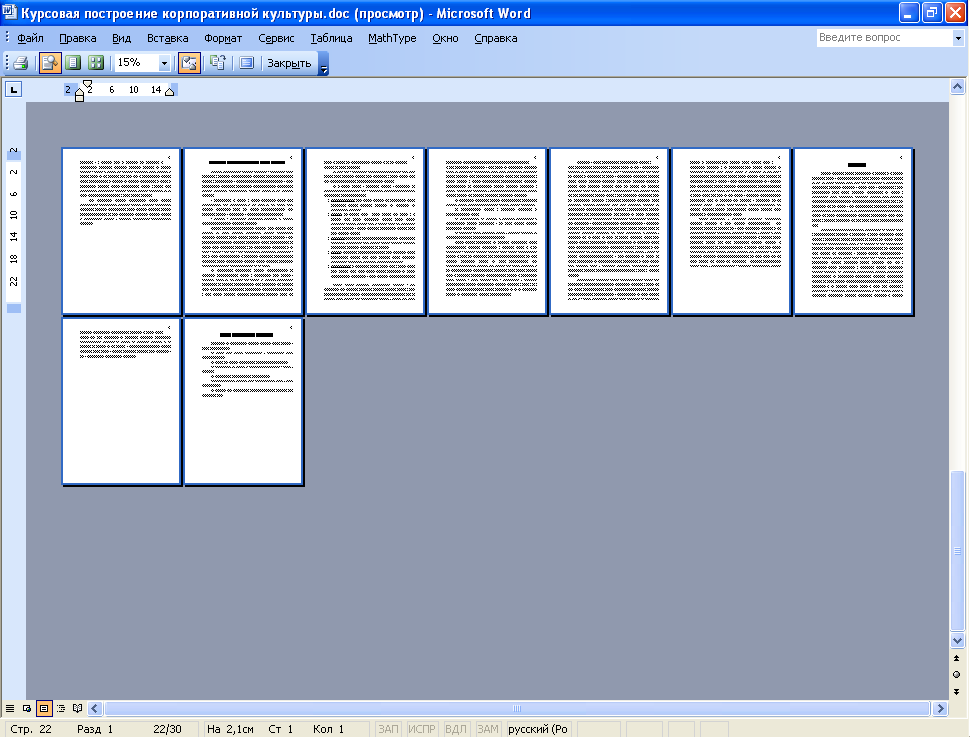Toggle the View Ruler button

click(189, 62)
